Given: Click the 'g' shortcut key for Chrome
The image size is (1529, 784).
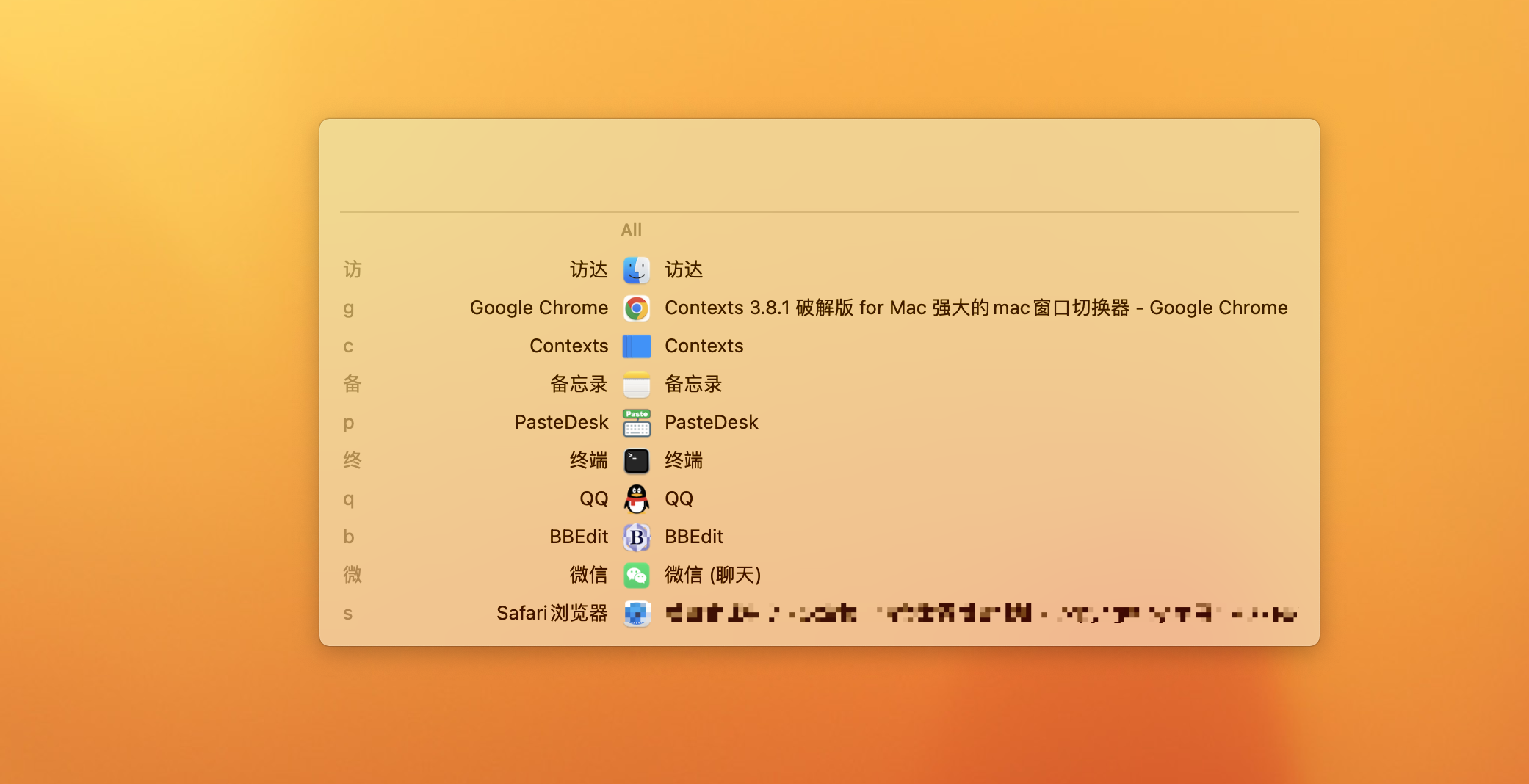Looking at the screenshot, I should tap(349, 308).
